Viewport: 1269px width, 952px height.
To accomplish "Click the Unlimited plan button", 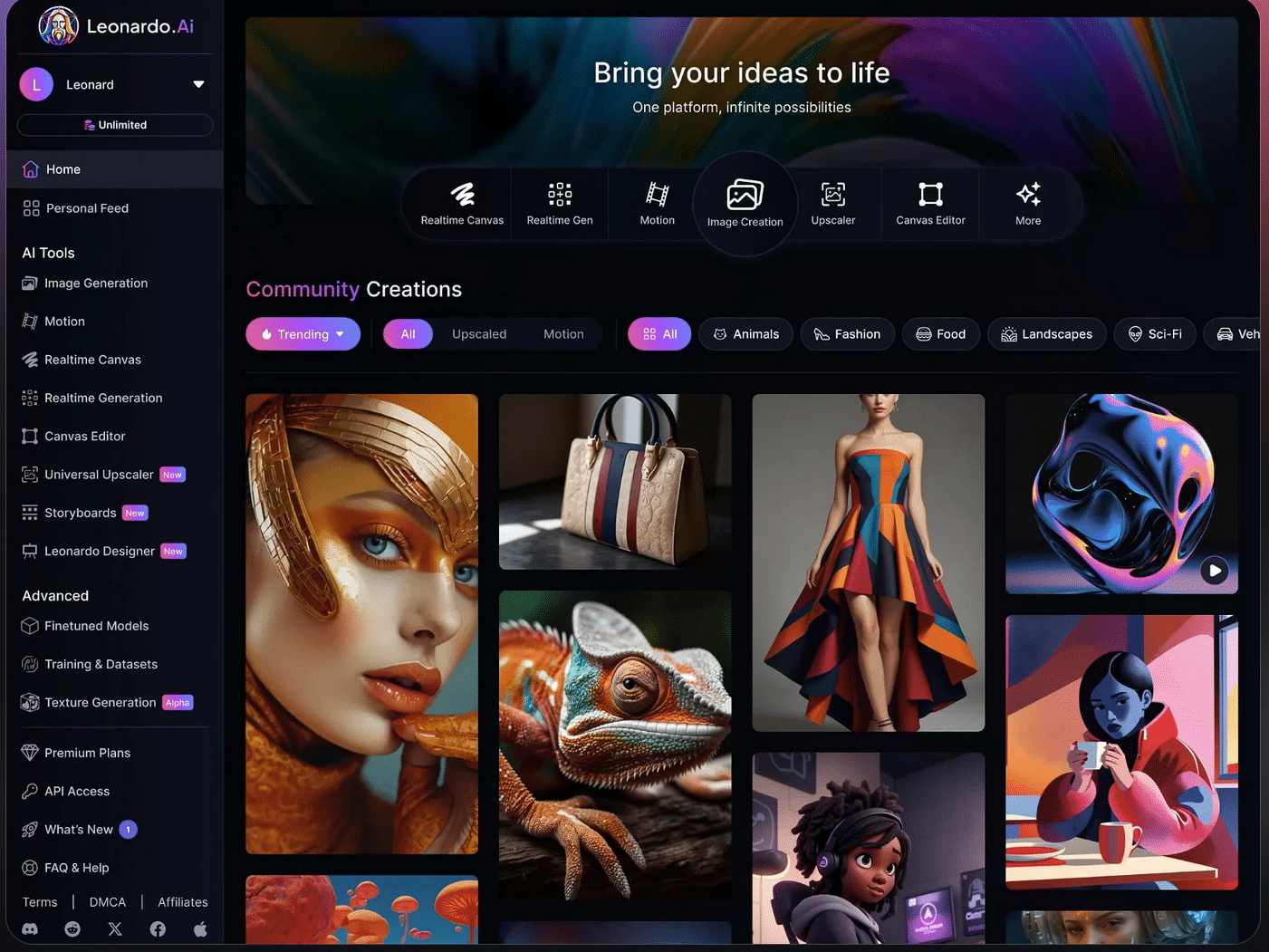I will (115, 125).
